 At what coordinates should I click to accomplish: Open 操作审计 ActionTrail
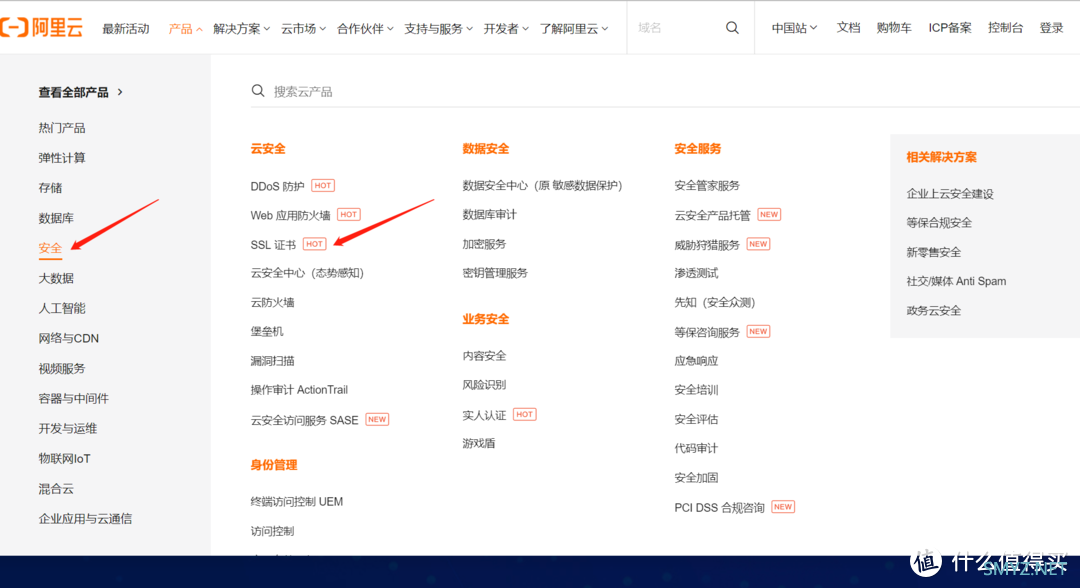tap(299, 390)
